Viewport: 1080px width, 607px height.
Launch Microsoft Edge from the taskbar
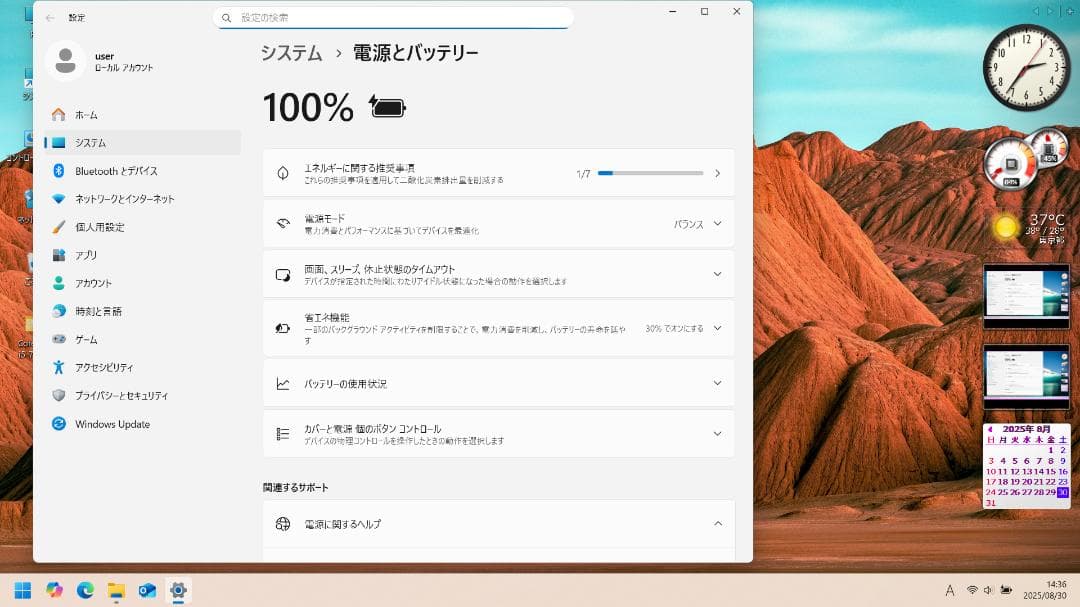coord(86,591)
